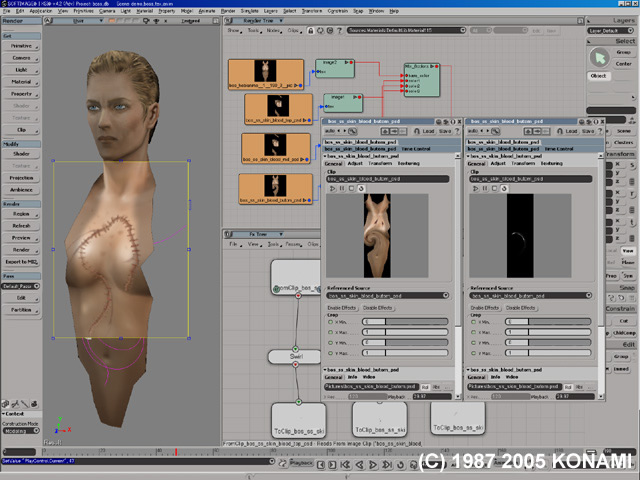Select the Rel path option in swirl-preview editor
Viewport: 640px width, 480px height.
pyautogui.click(x=425, y=387)
